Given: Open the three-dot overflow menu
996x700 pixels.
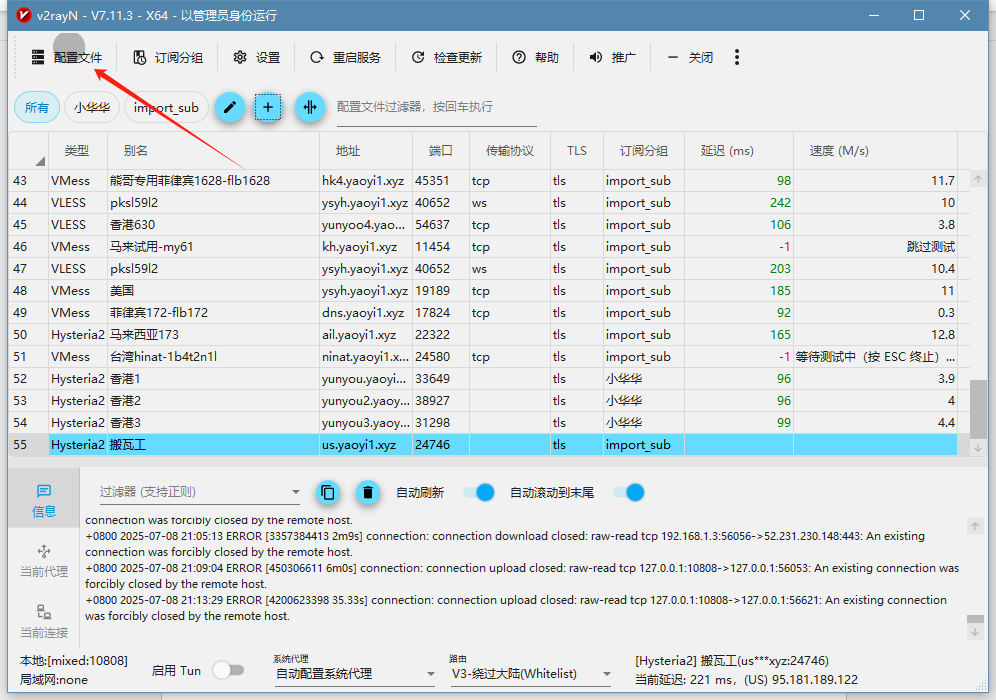Looking at the screenshot, I should [737, 58].
